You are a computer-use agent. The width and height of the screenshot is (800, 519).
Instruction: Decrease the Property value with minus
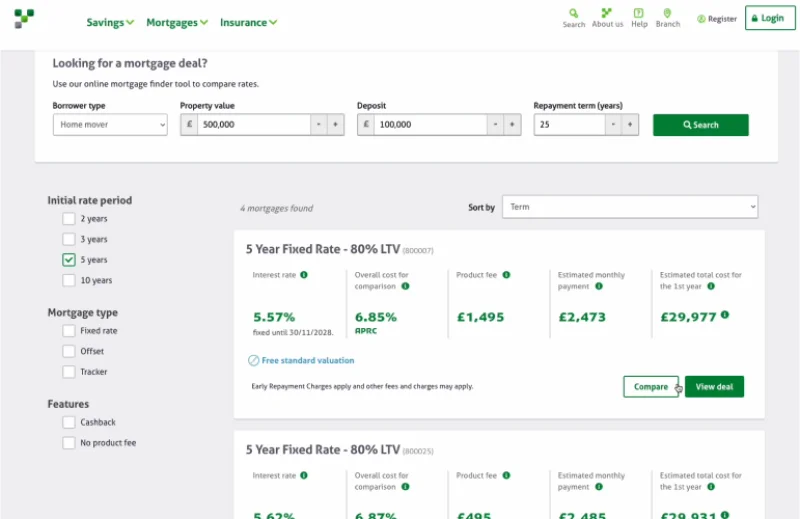pos(318,125)
